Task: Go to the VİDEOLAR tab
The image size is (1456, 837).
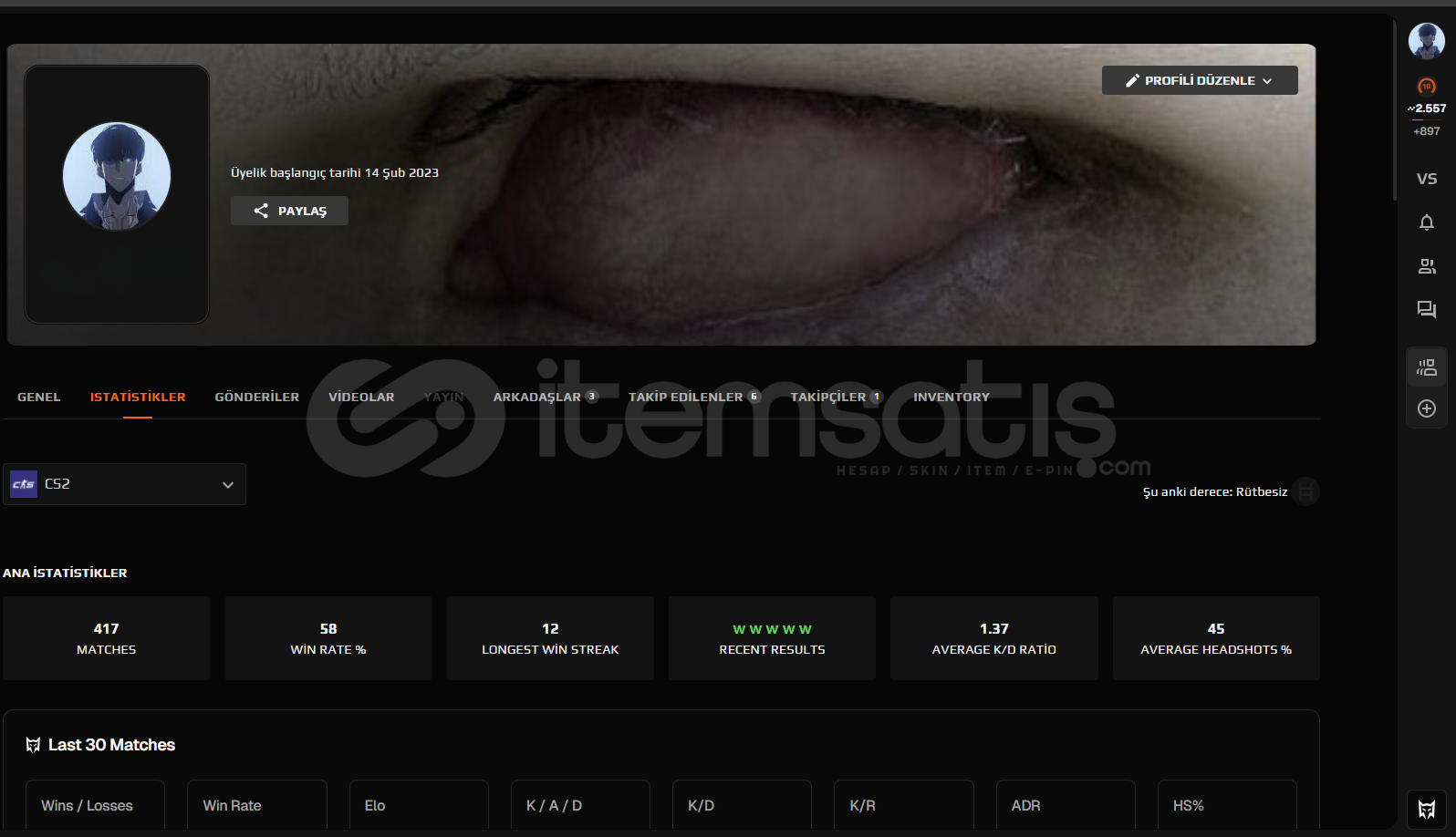Action: pos(361,397)
